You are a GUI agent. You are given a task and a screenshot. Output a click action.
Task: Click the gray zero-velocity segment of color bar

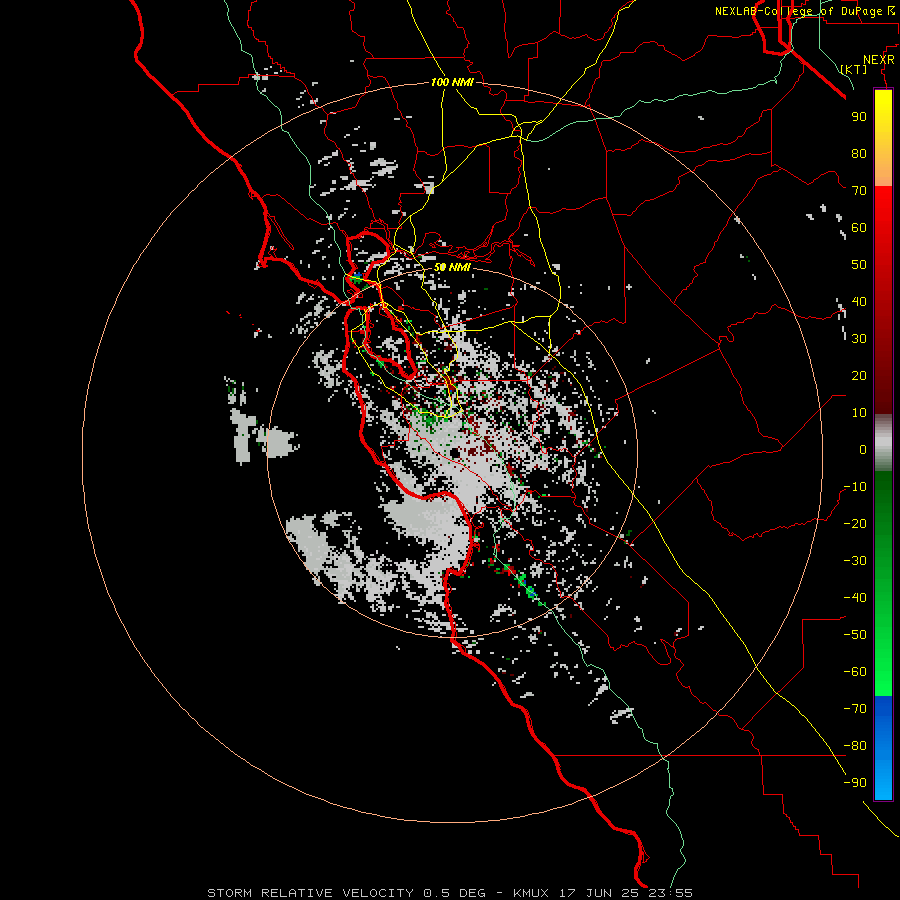[x=883, y=443]
